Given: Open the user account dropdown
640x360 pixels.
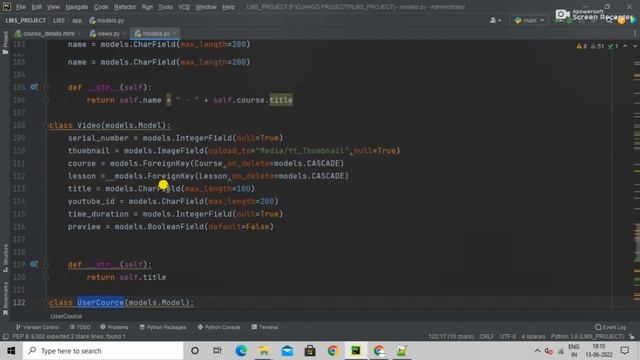Looking at the screenshot, I should [x=495, y=20].
